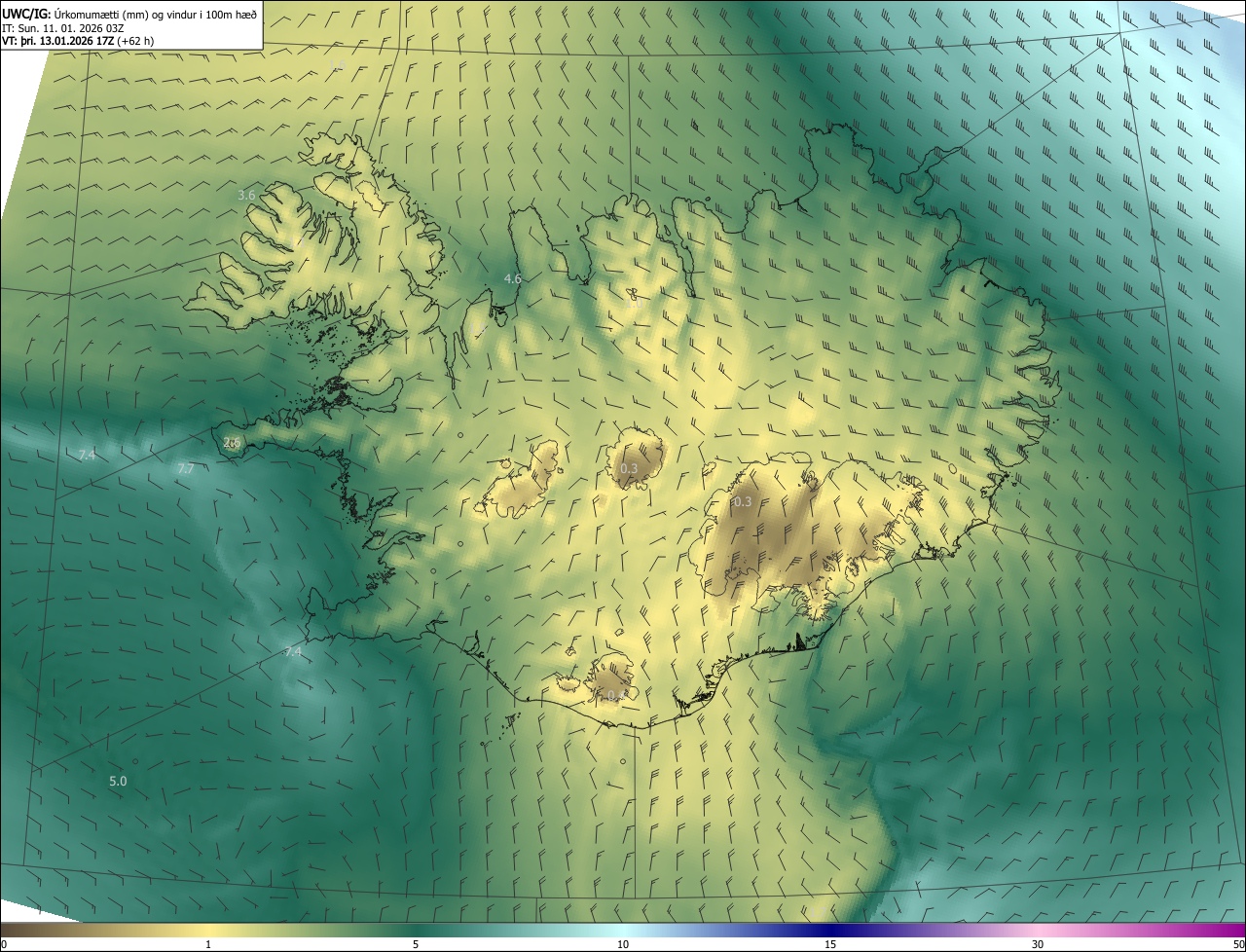Click the 1 label on the color scale
This screenshot has height=952, width=1246.
pyautogui.click(x=208, y=944)
